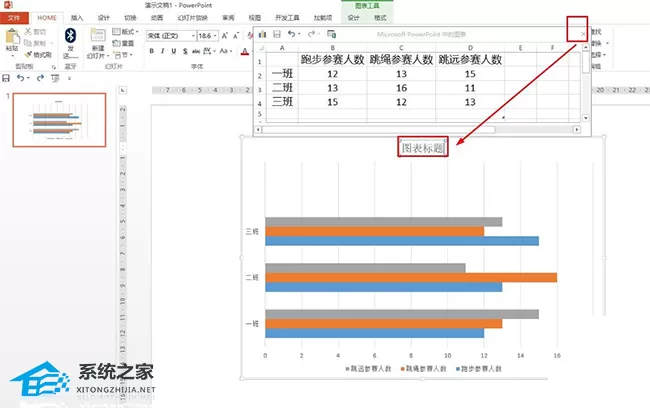Screen dimensions: 650x408
Task: Open the slide Layout dropdown
Action: click(x=126, y=32)
